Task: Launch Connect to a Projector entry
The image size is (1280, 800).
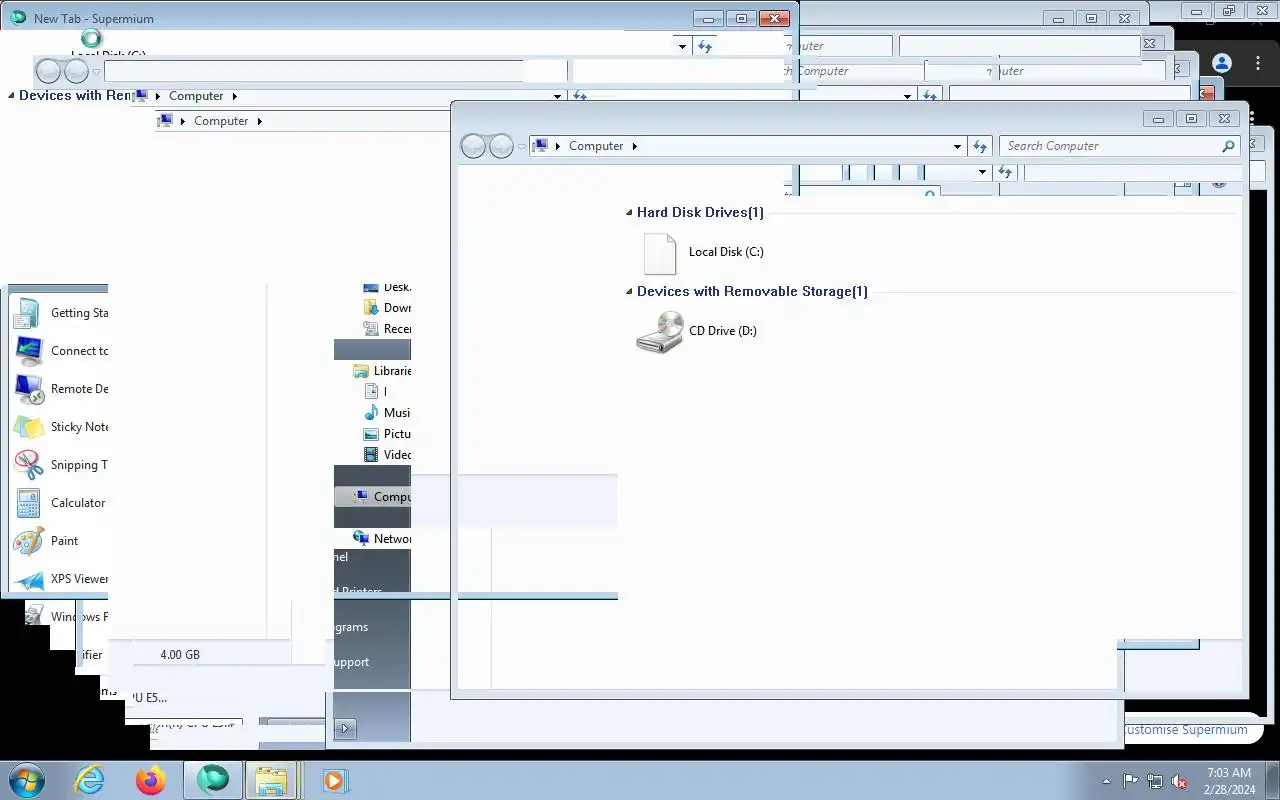Action: tap(59, 351)
